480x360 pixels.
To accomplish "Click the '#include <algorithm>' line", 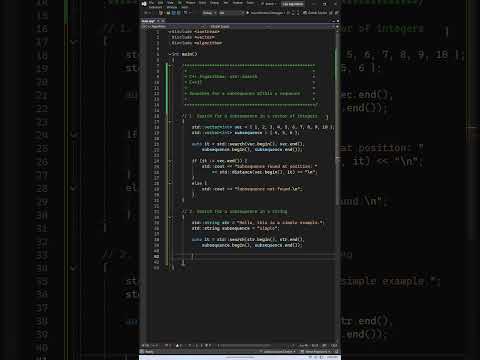I will point(197,43).
